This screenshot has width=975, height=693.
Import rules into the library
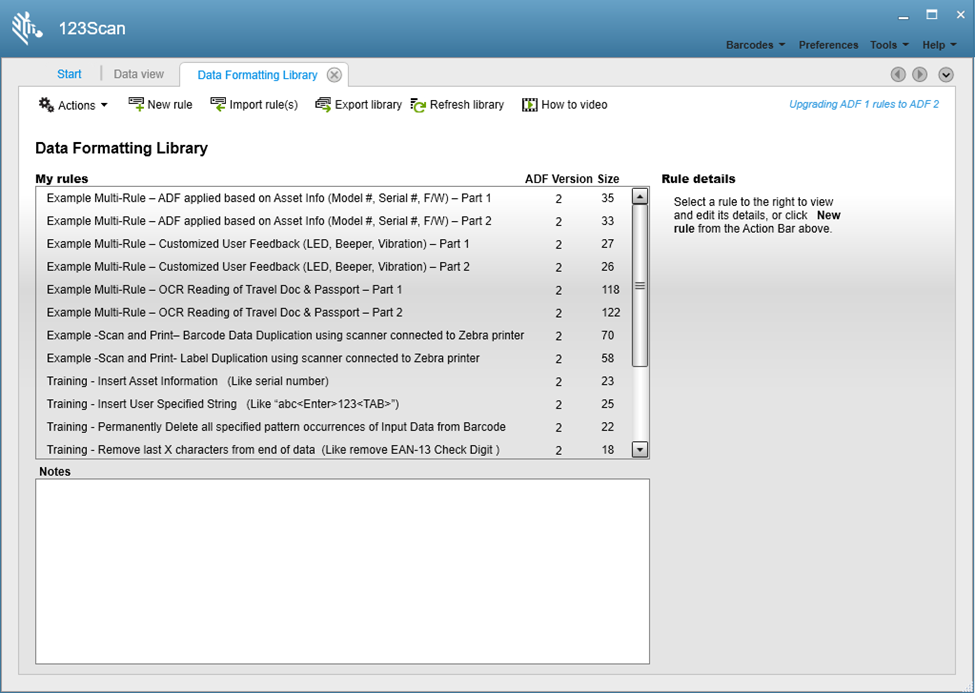pos(254,104)
